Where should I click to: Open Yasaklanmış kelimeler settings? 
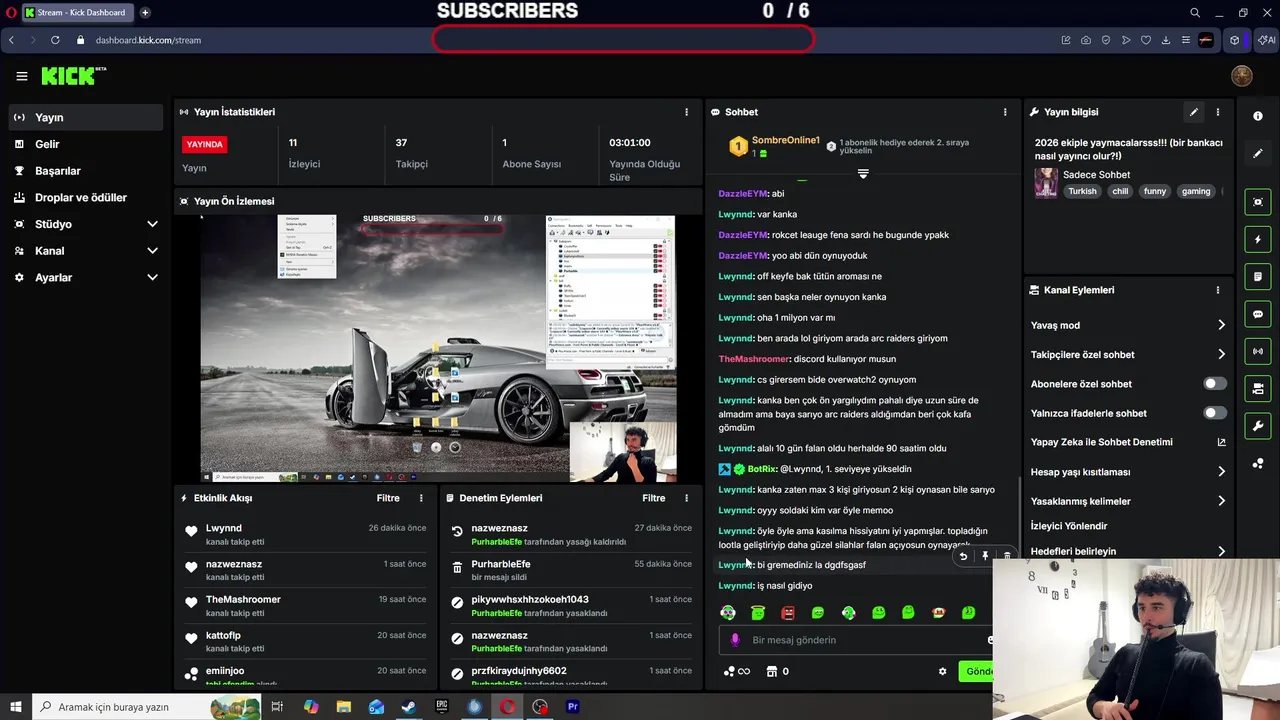(1128, 501)
